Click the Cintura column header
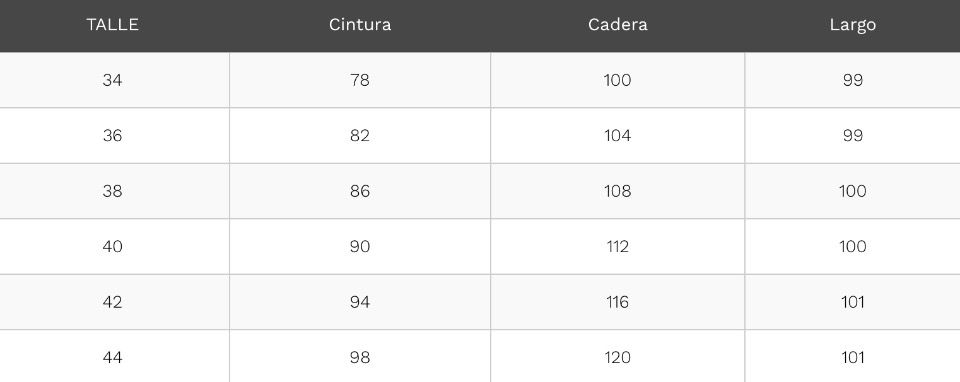960x382 pixels. point(360,25)
